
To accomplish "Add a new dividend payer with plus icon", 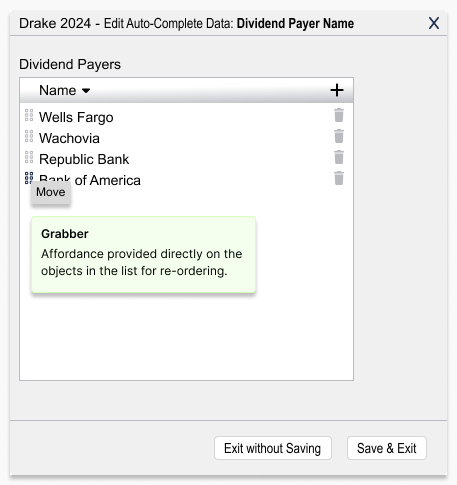I will pyautogui.click(x=337, y=90).
